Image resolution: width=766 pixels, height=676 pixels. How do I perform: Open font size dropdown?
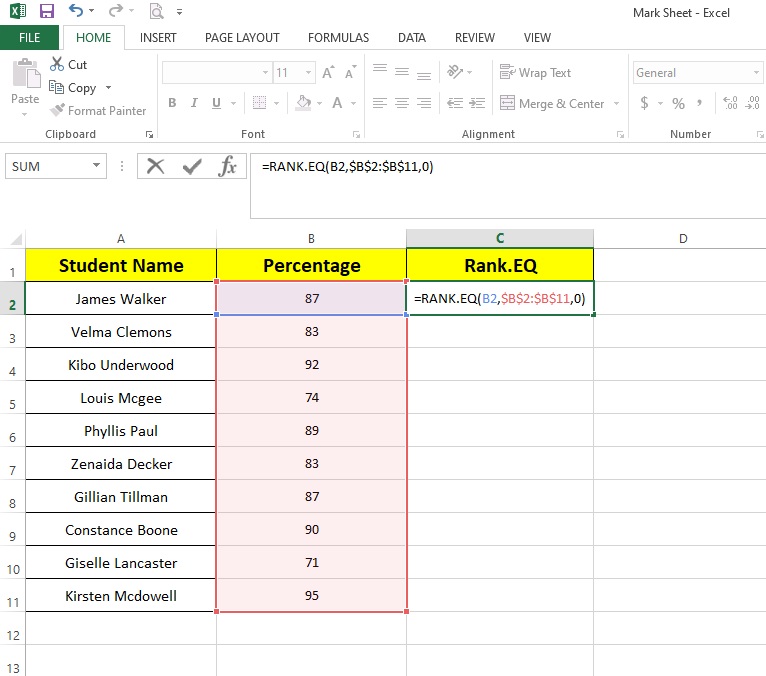pyautogui.click(x=309, y=73)
